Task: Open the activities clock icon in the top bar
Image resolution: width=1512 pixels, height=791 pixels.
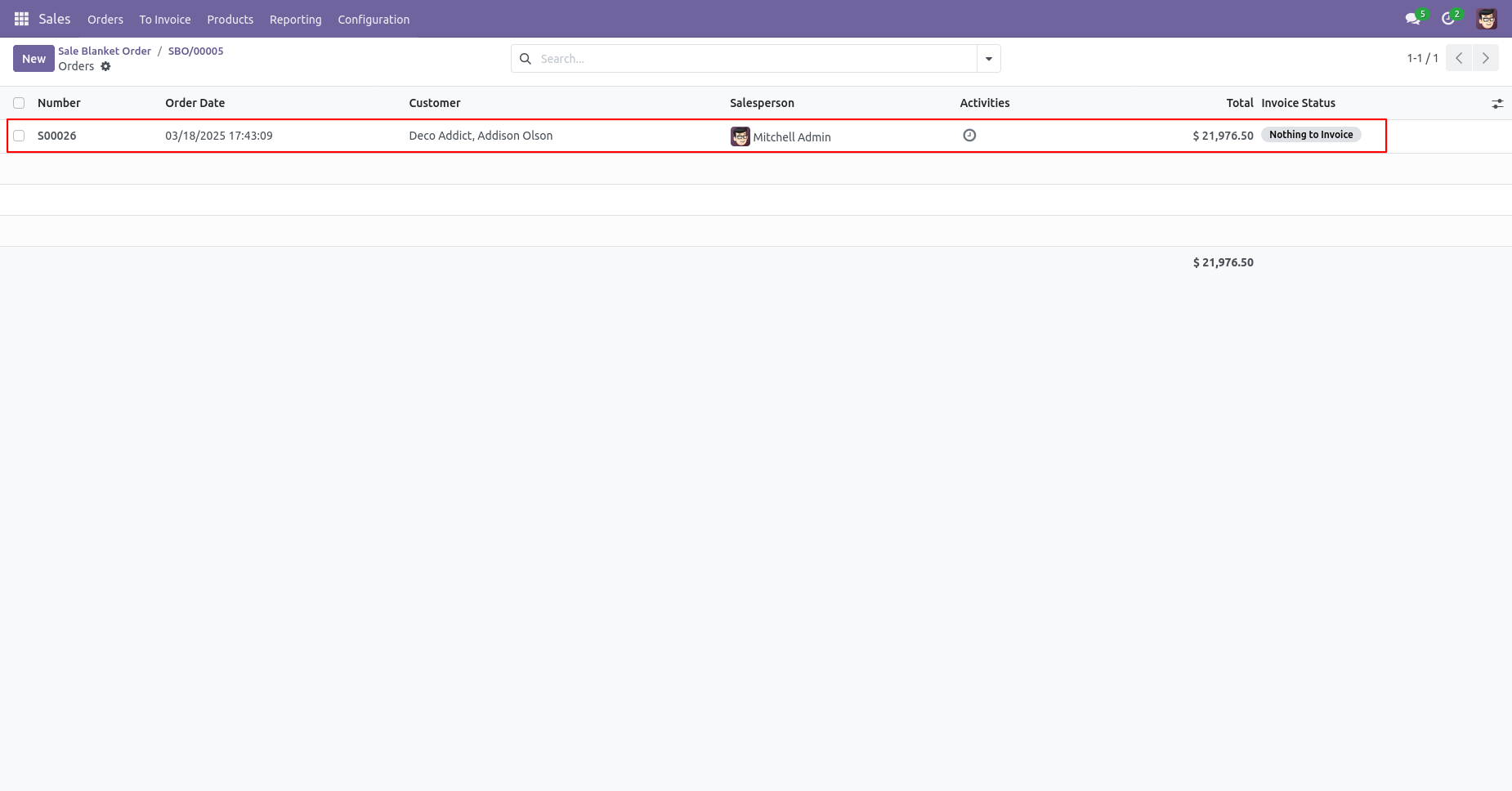Action: (1449, 19)
